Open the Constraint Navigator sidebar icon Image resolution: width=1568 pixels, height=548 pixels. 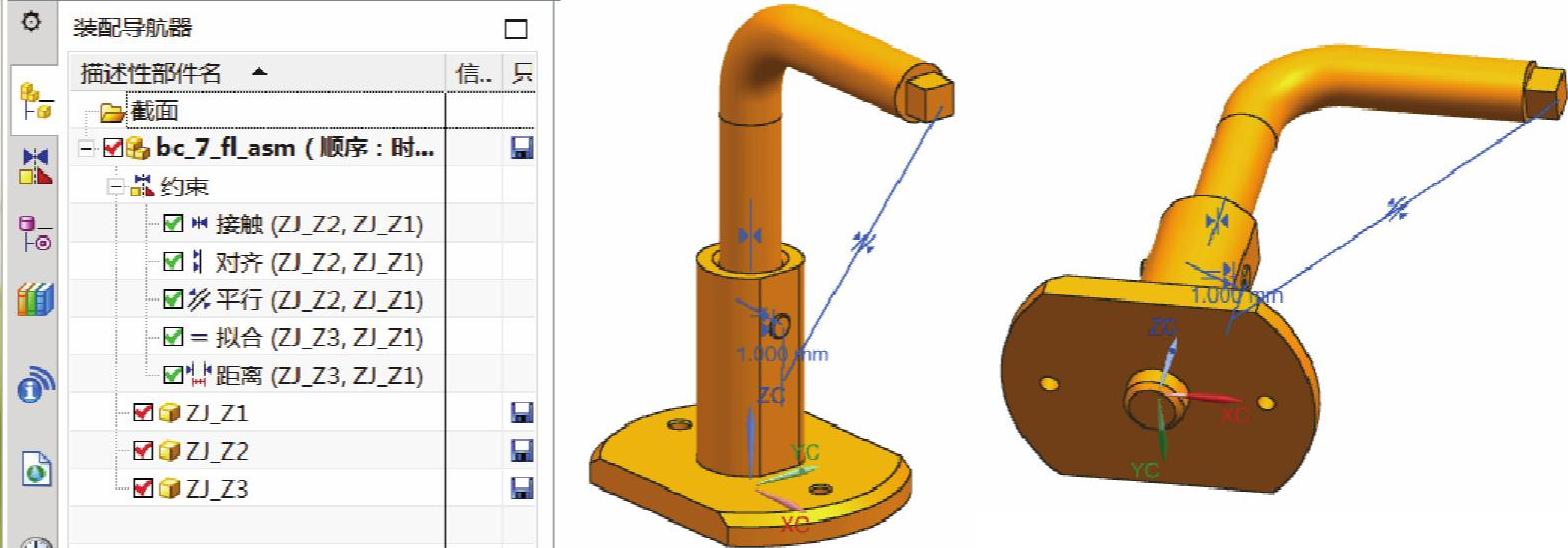35,166
